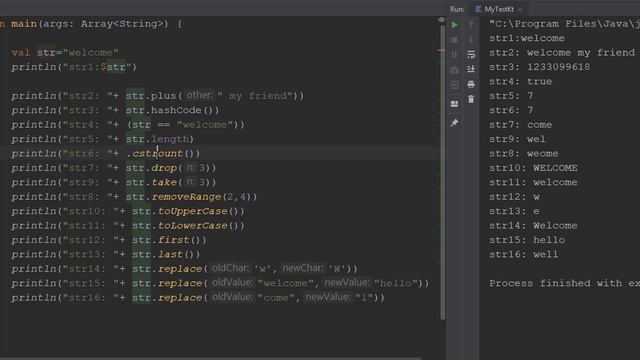This screenshot has width=640, height=360.
Task: Click console output str8: weome
Action: click(x=524, y=153)
